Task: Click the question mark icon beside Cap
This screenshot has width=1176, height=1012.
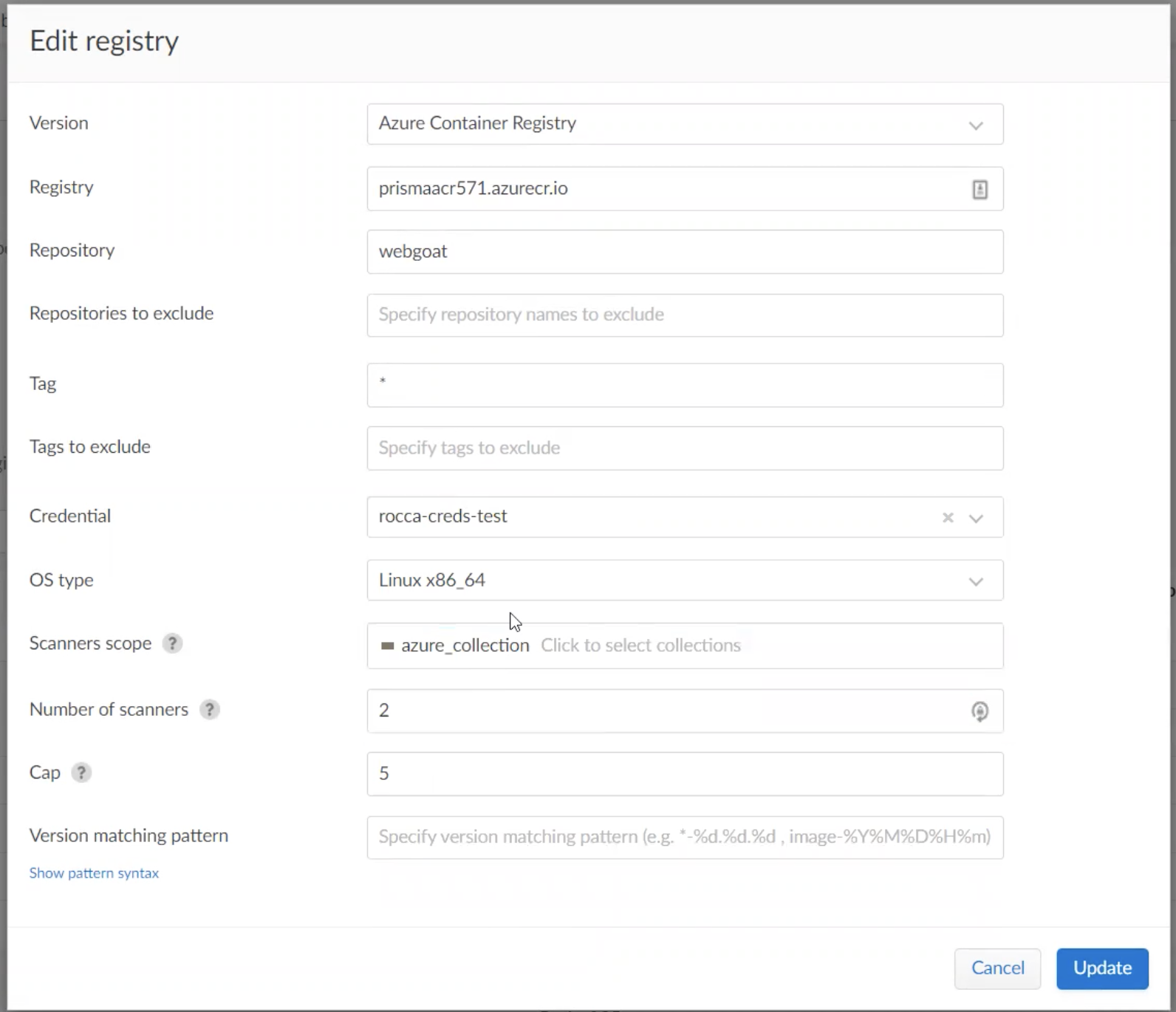Action: click(x=81, y=773)
